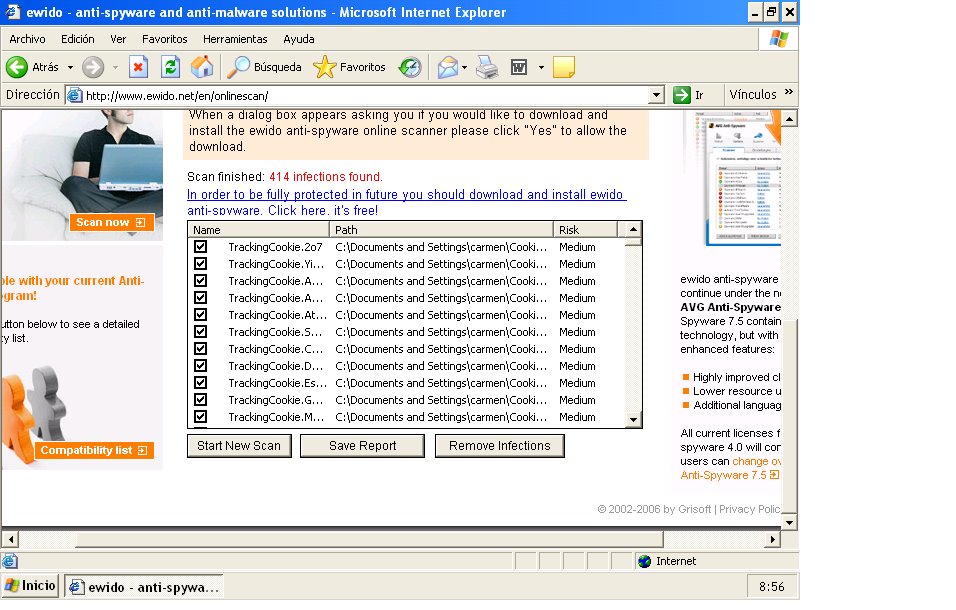Open the Archivo menu
Viewport: 956px width, 610px height.
(x=27, y=39)
